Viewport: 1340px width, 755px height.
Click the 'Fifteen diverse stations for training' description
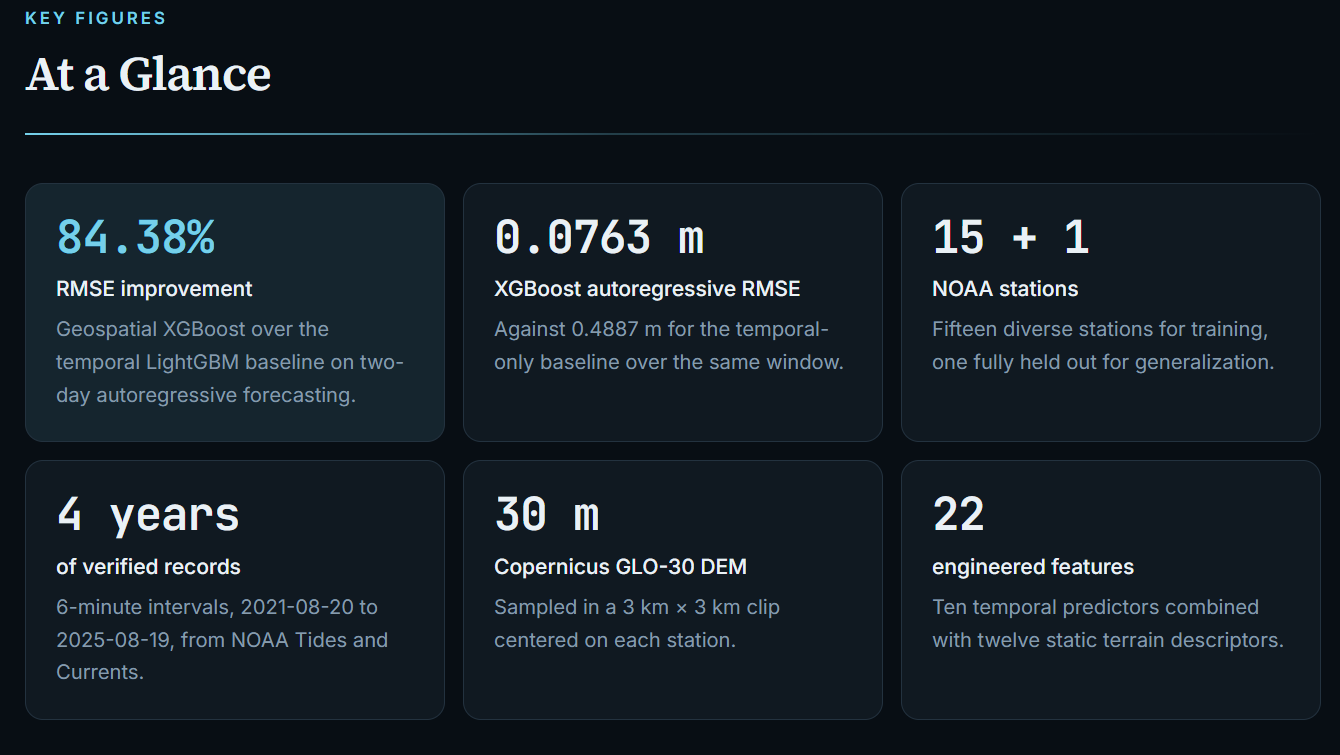tap(1103, 346)
